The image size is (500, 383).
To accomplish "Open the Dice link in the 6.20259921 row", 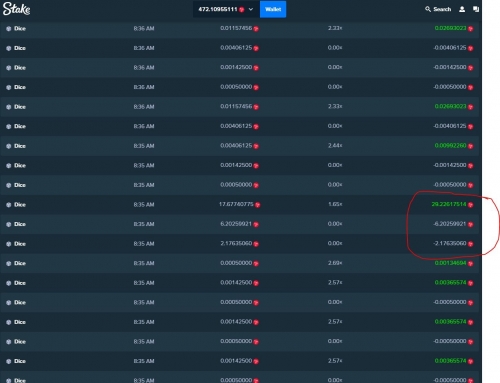I will pyautogui.click(x=20, y=224).
